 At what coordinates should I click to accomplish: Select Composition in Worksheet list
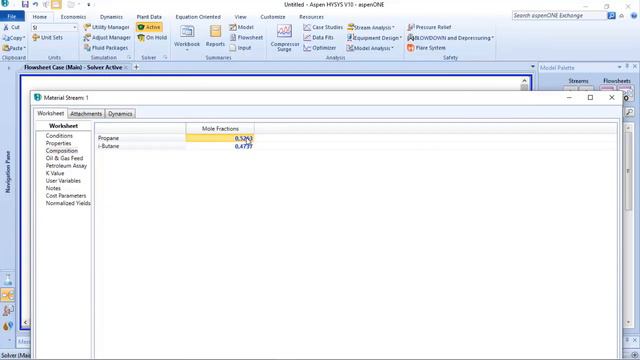point(62,151)
